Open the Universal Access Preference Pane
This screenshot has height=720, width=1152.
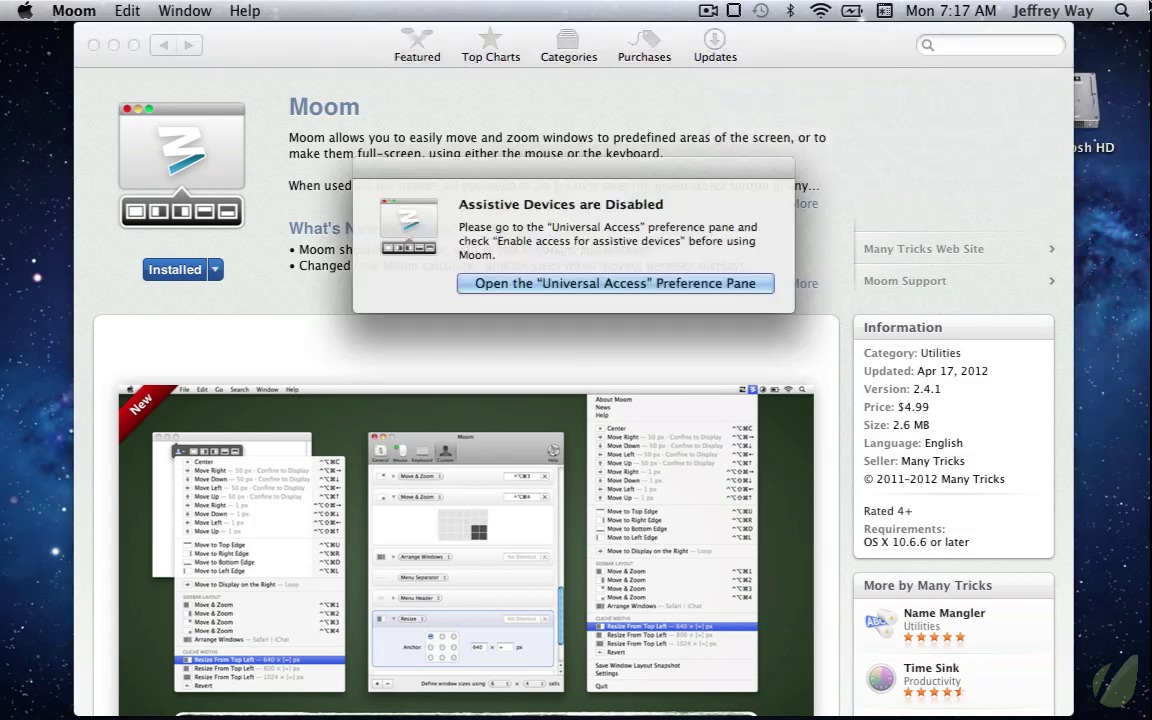[x=615, y=284]
